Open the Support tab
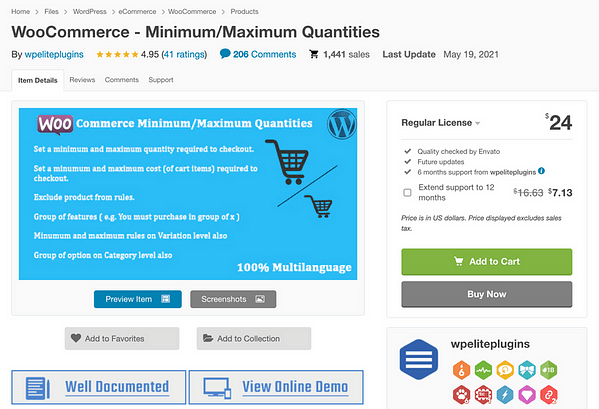 [x=161, y=80]
